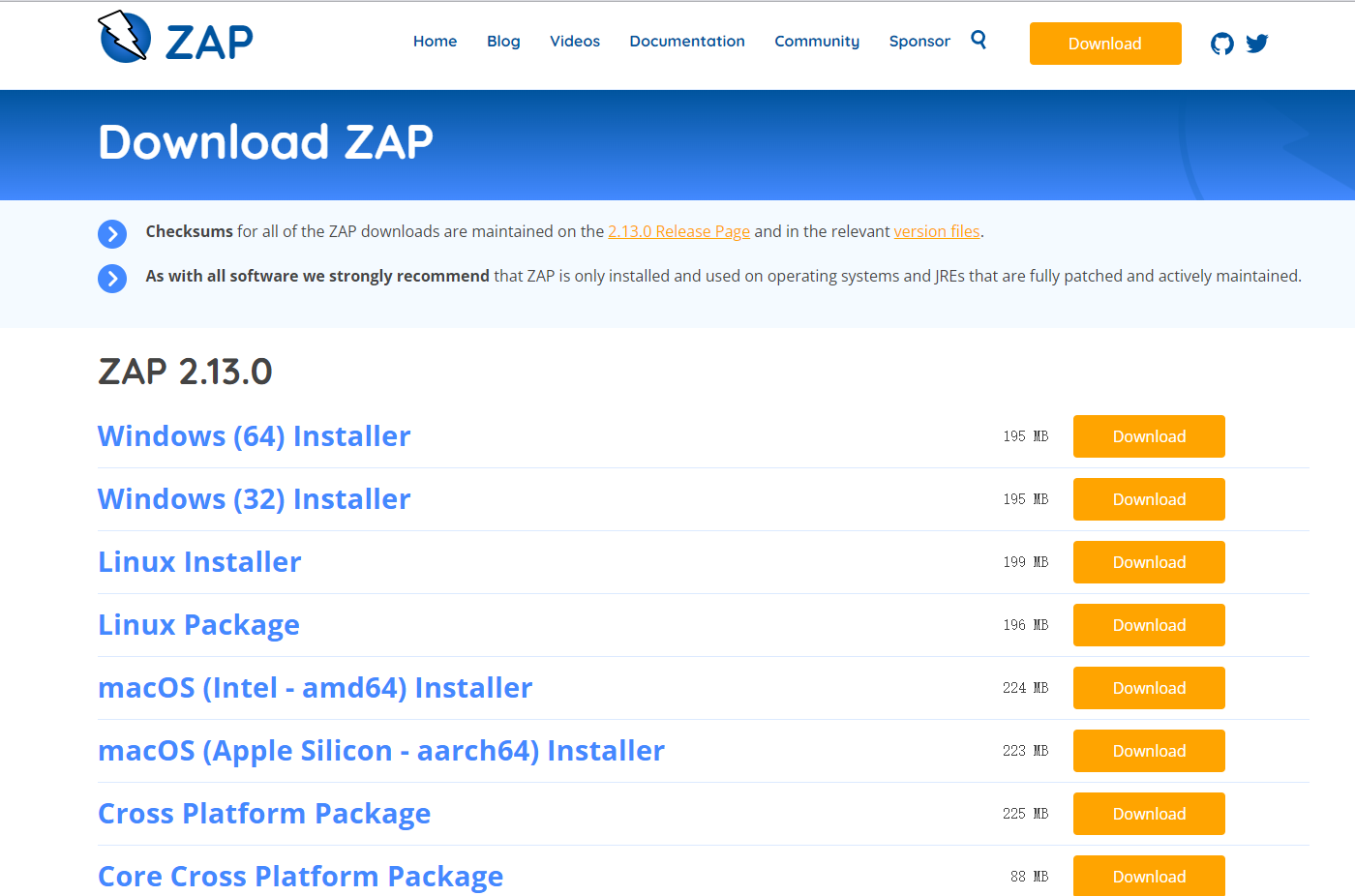Download the Linux Installer
Image resolution: width=1355 pixels, height=896 pixels.
pos(1149,562)
